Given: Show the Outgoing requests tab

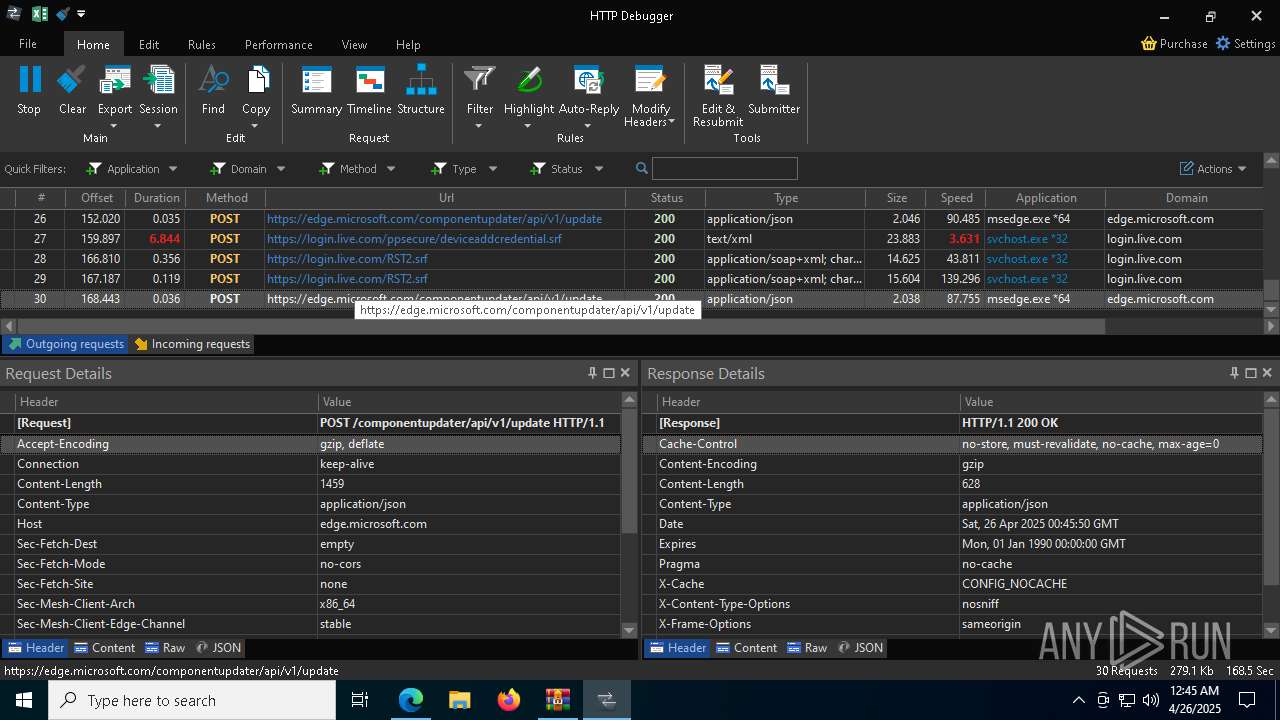Looking at the screenshot, I should coord(66,344).
